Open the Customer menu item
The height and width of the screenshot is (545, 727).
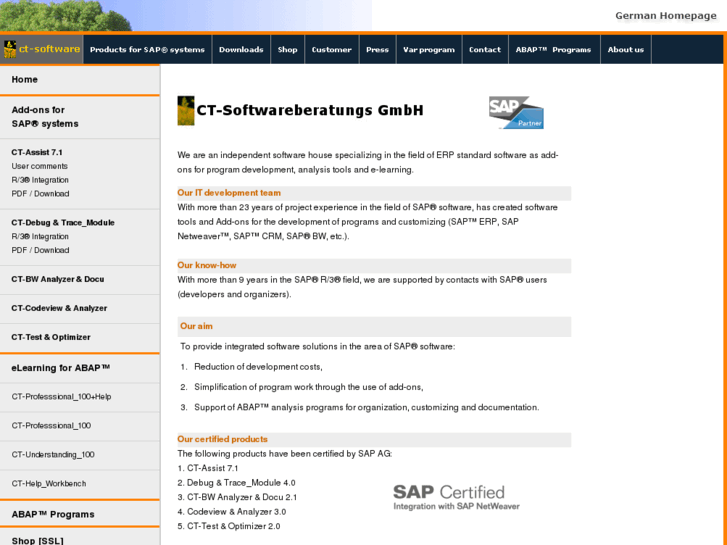[x=332, y=50]
